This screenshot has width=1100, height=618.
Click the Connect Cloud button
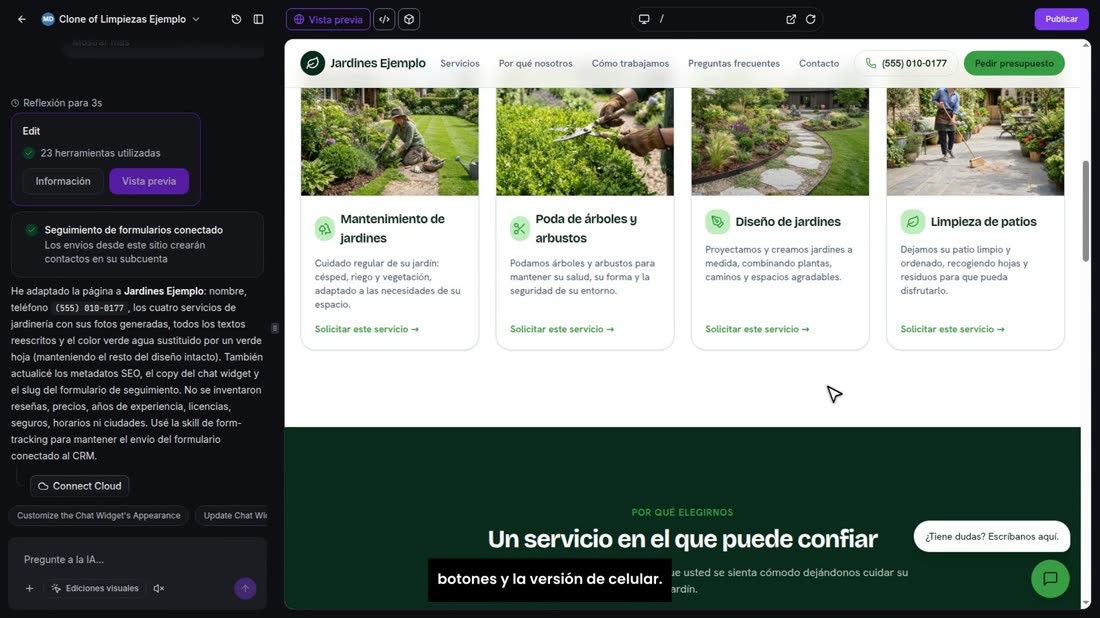(79, 486)
